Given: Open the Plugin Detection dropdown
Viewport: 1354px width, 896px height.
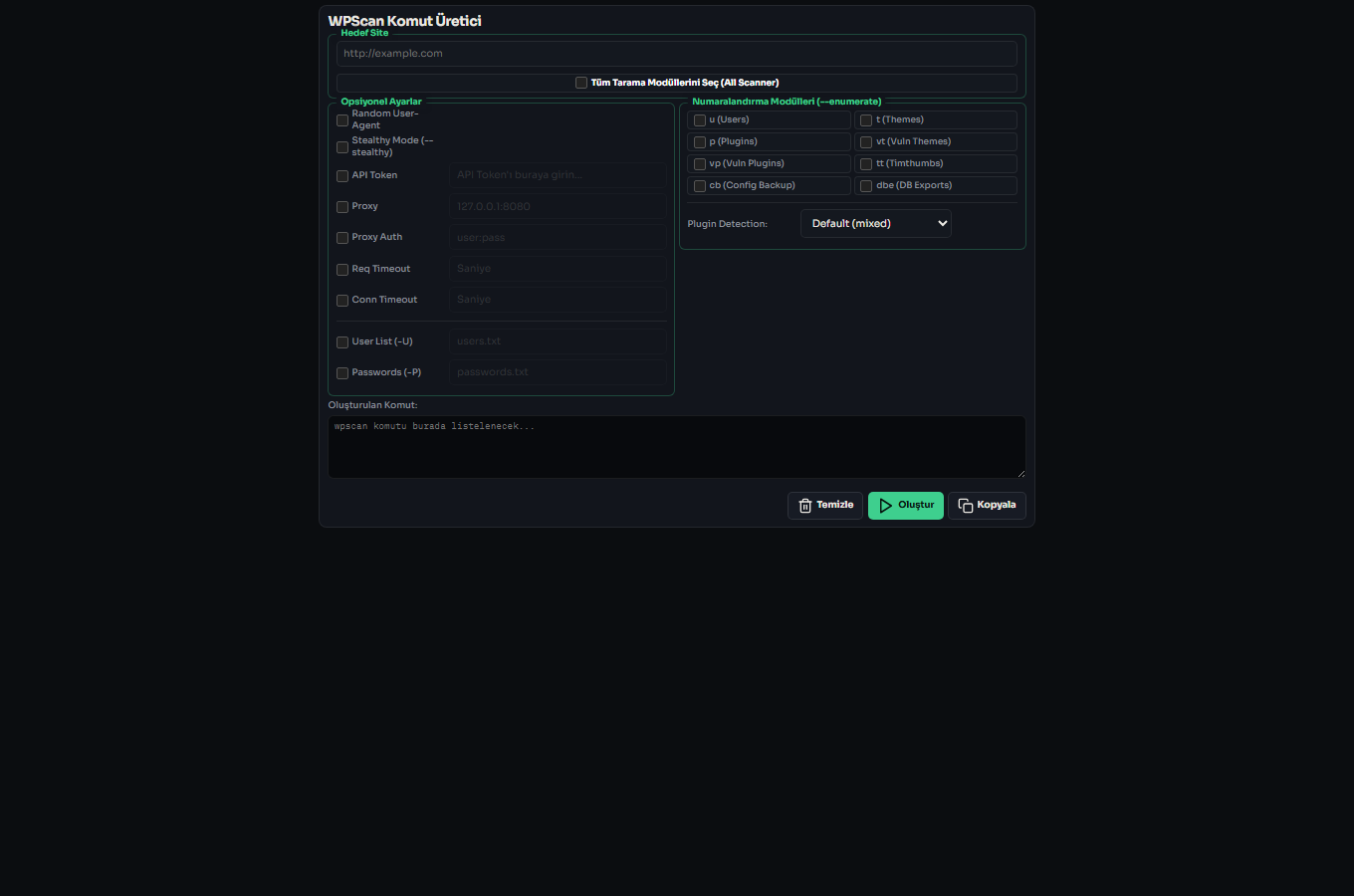Looking at the screenshot, I should [x=876, y=224].
